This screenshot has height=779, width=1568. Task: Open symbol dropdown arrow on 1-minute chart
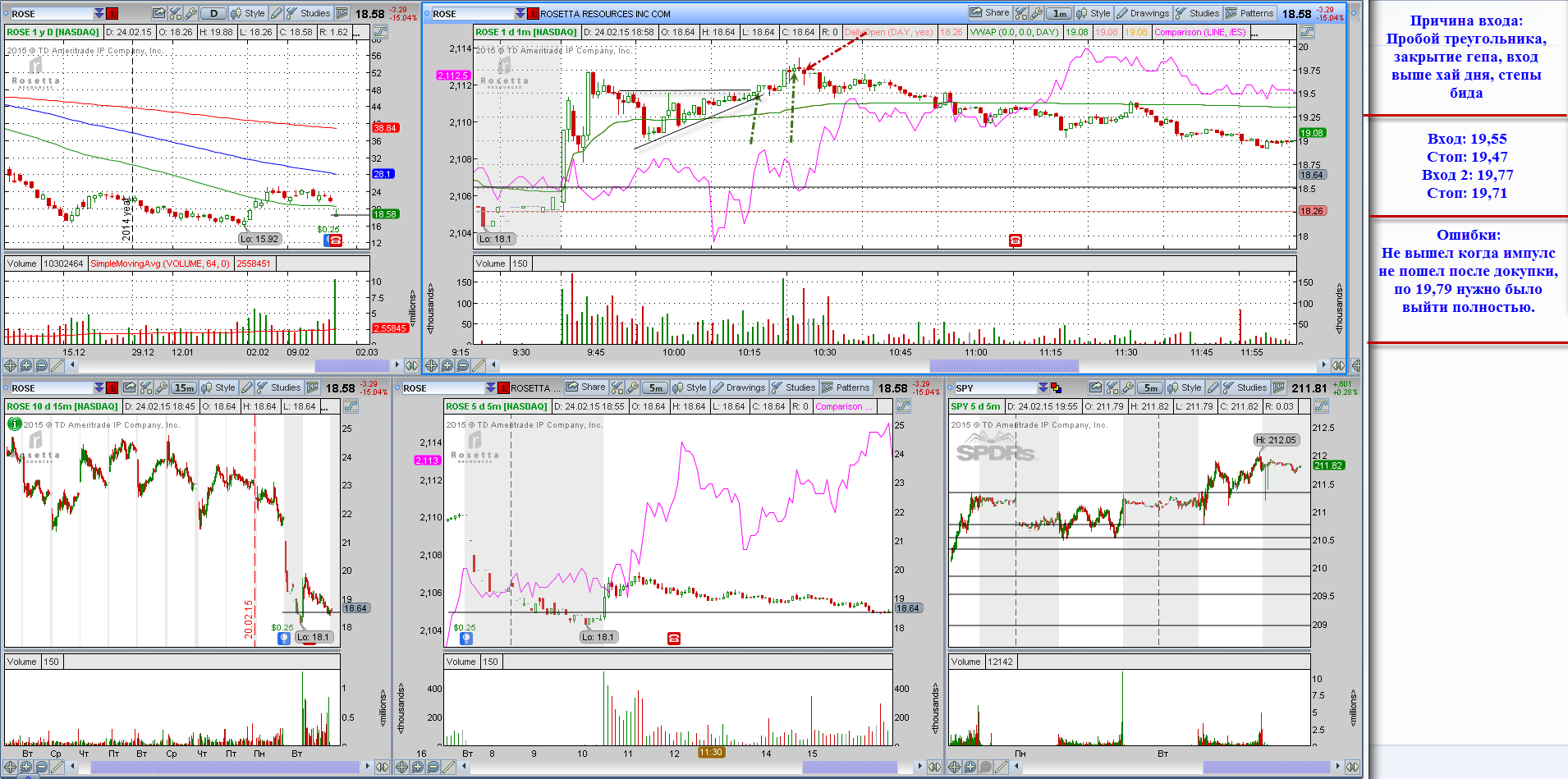coord(520,14)
